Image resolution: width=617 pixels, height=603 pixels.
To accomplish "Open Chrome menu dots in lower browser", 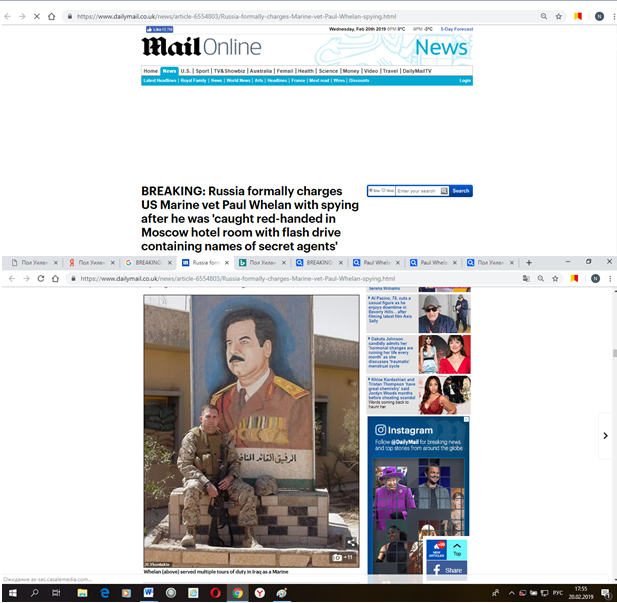I will point(610,279).
